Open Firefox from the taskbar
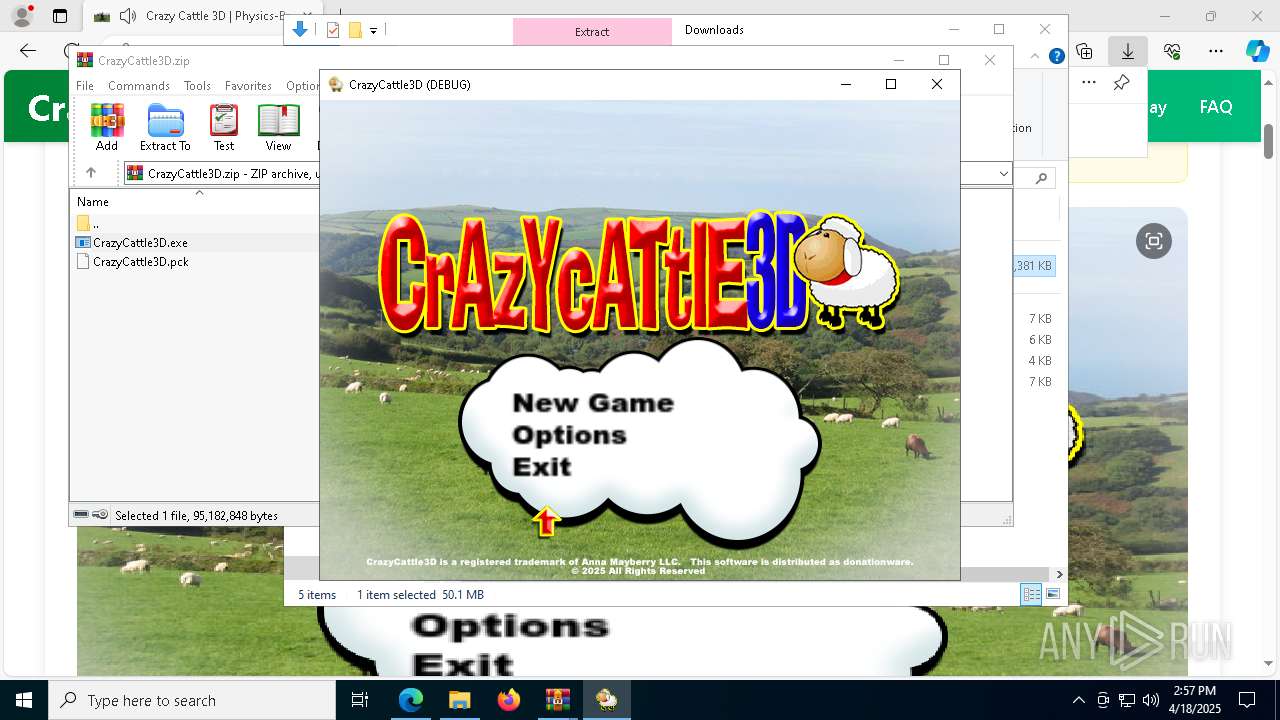Viewport: 1280px width, 720px height. tap(509, 700)
